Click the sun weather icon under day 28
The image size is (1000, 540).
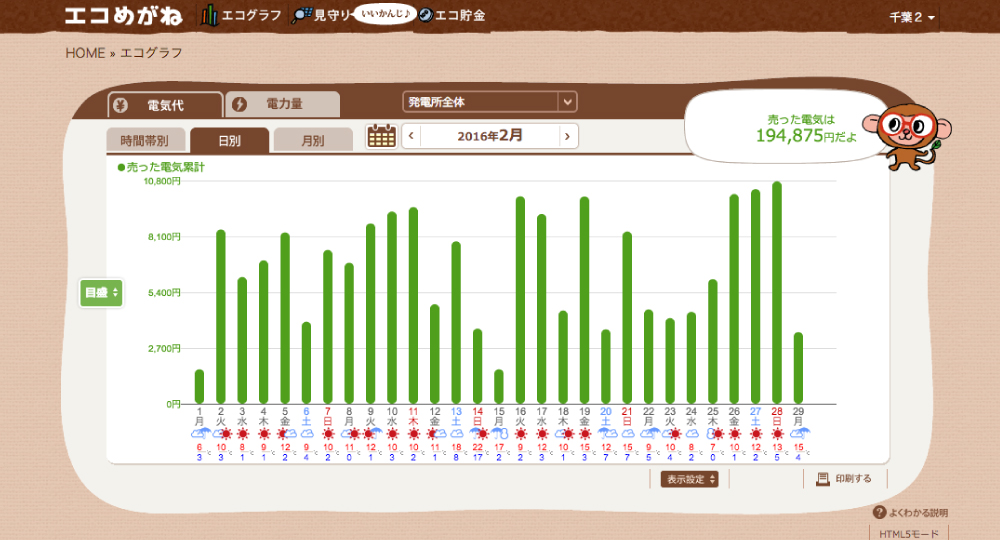(x=777, y=434)
